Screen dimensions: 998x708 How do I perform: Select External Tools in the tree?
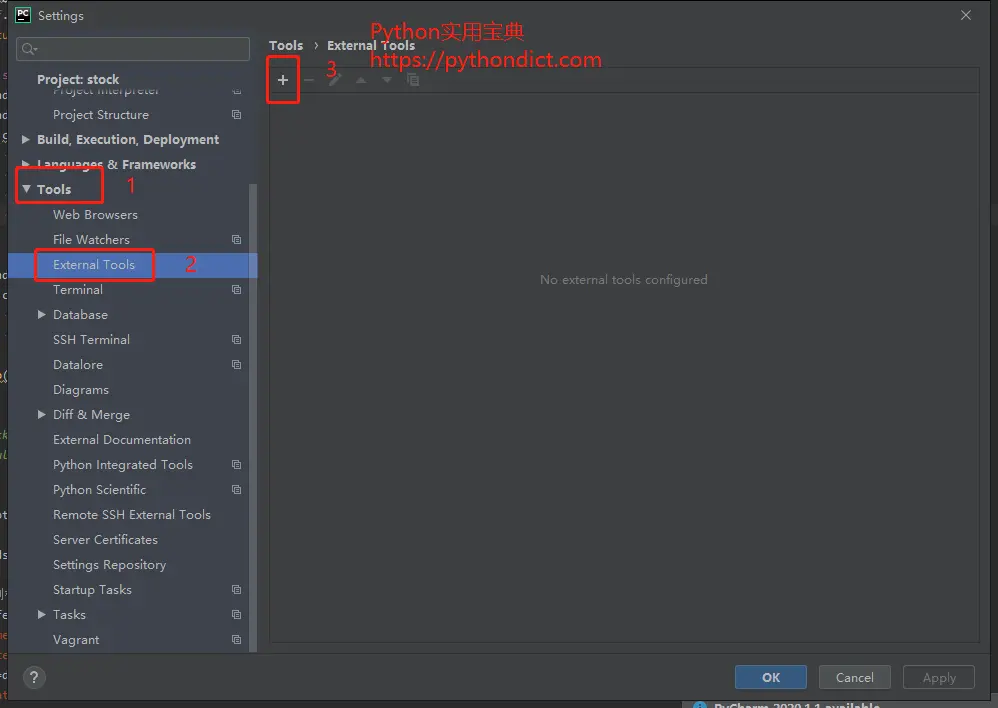pyautogui.click(x=94, y=265)
